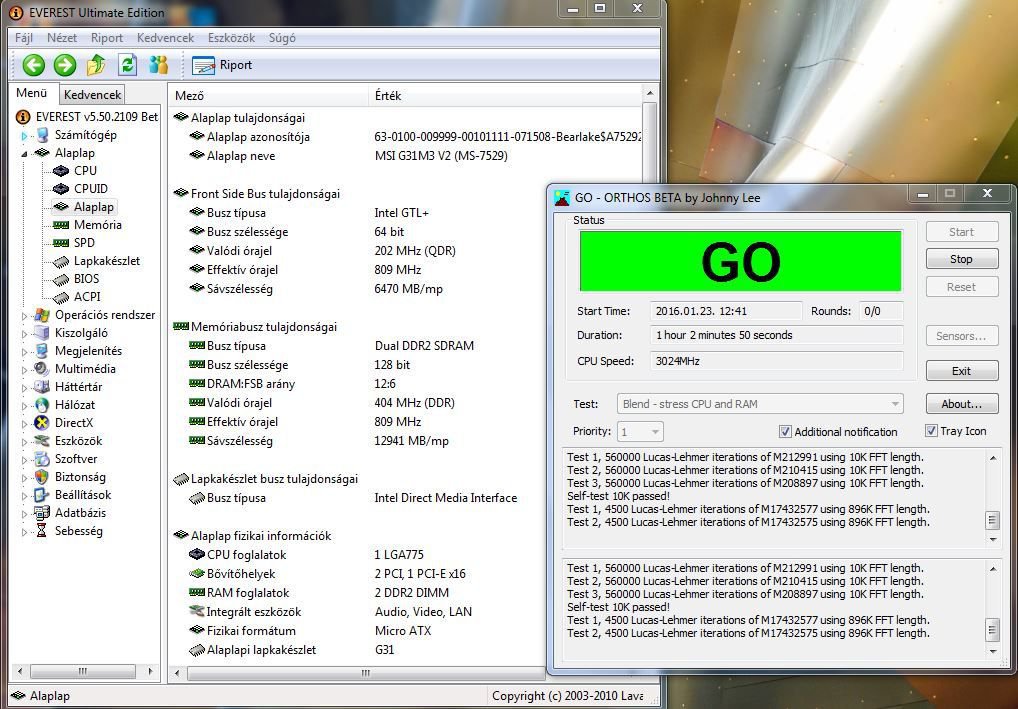Expand the Hálózat tree node
This screenshot has height=709, width=1018.
pyautogui.click(x=24, y=406)
